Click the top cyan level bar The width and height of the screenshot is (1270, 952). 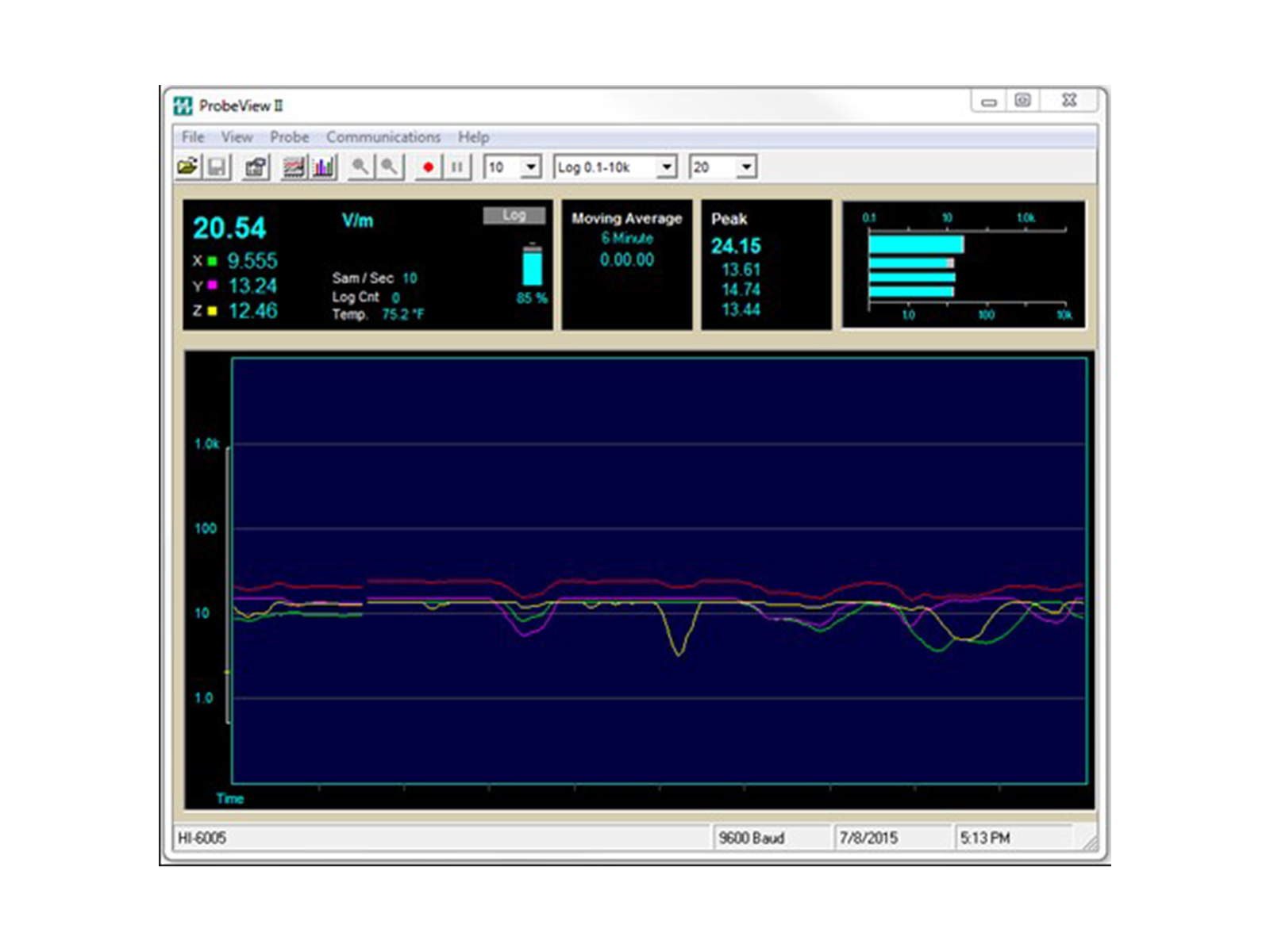(x=915, y=244)
